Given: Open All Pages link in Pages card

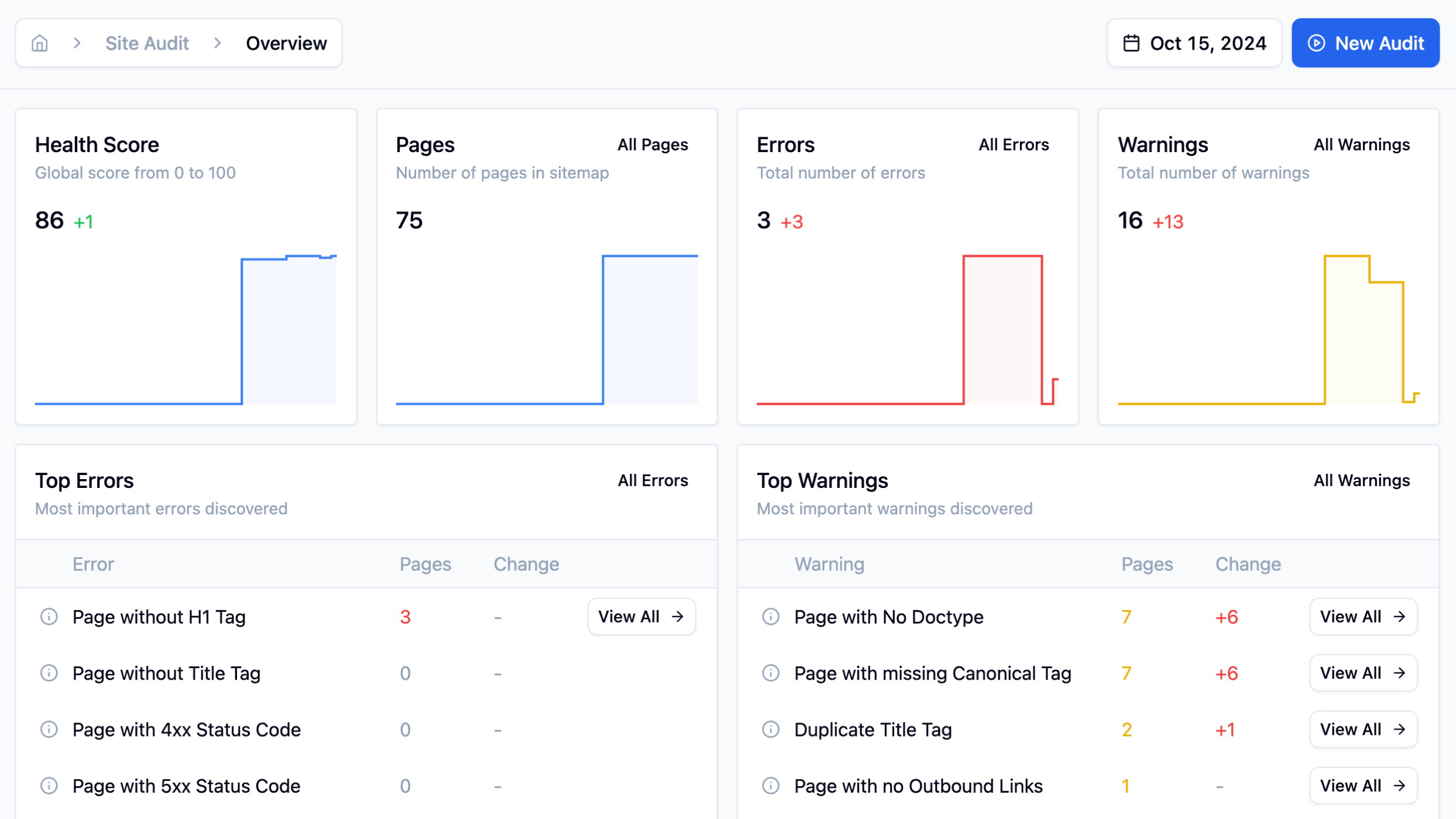Looking at the screenshot, I should 653,144.
